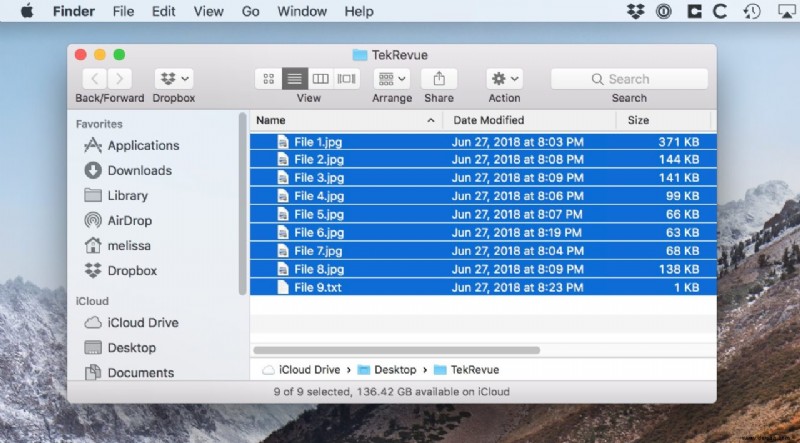Click the 9 of 9 selected status text
The height and width of the screenshot is (443, 800).
point(391,392)
